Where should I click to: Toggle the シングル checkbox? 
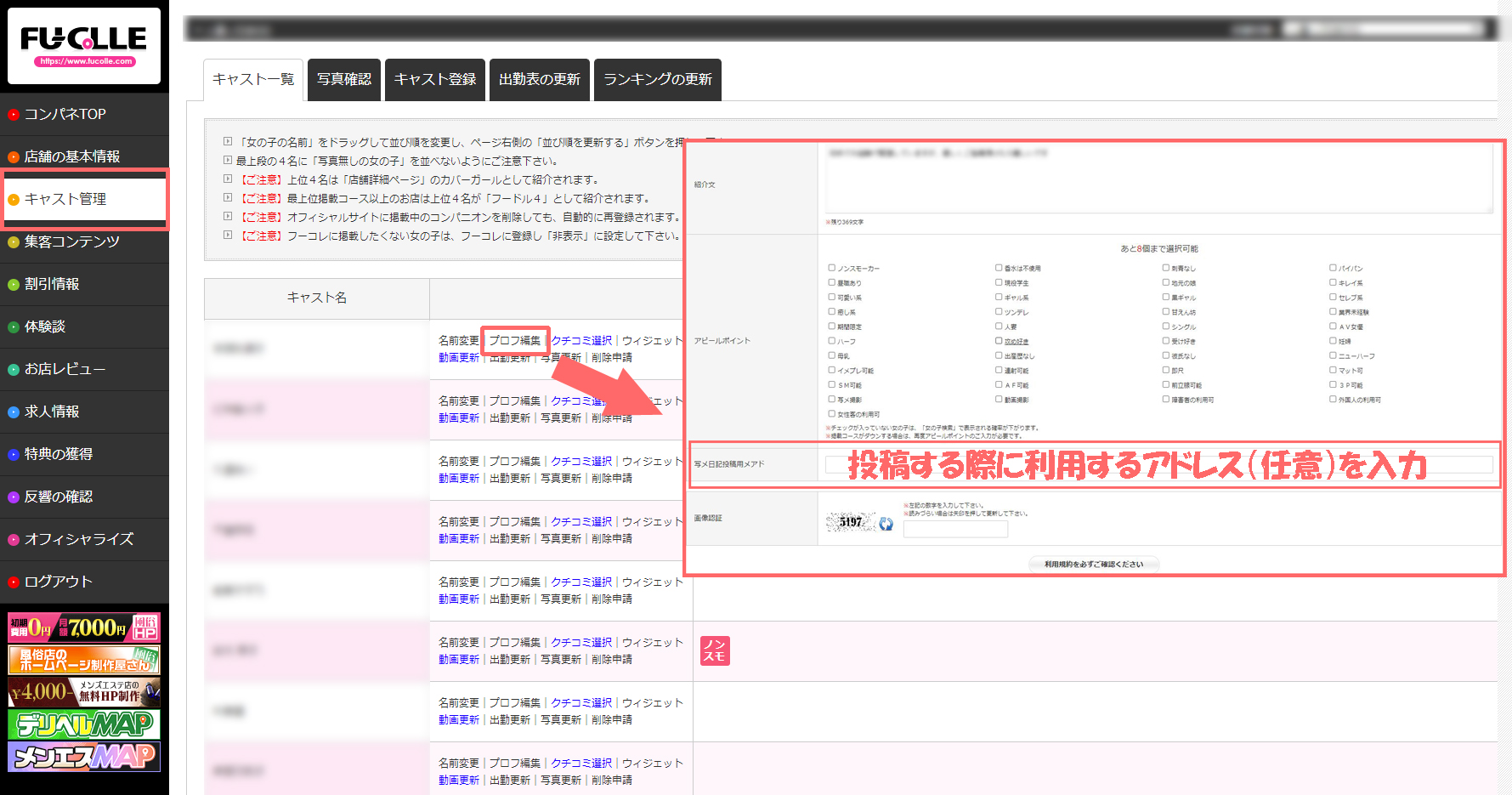(1166, 327)
